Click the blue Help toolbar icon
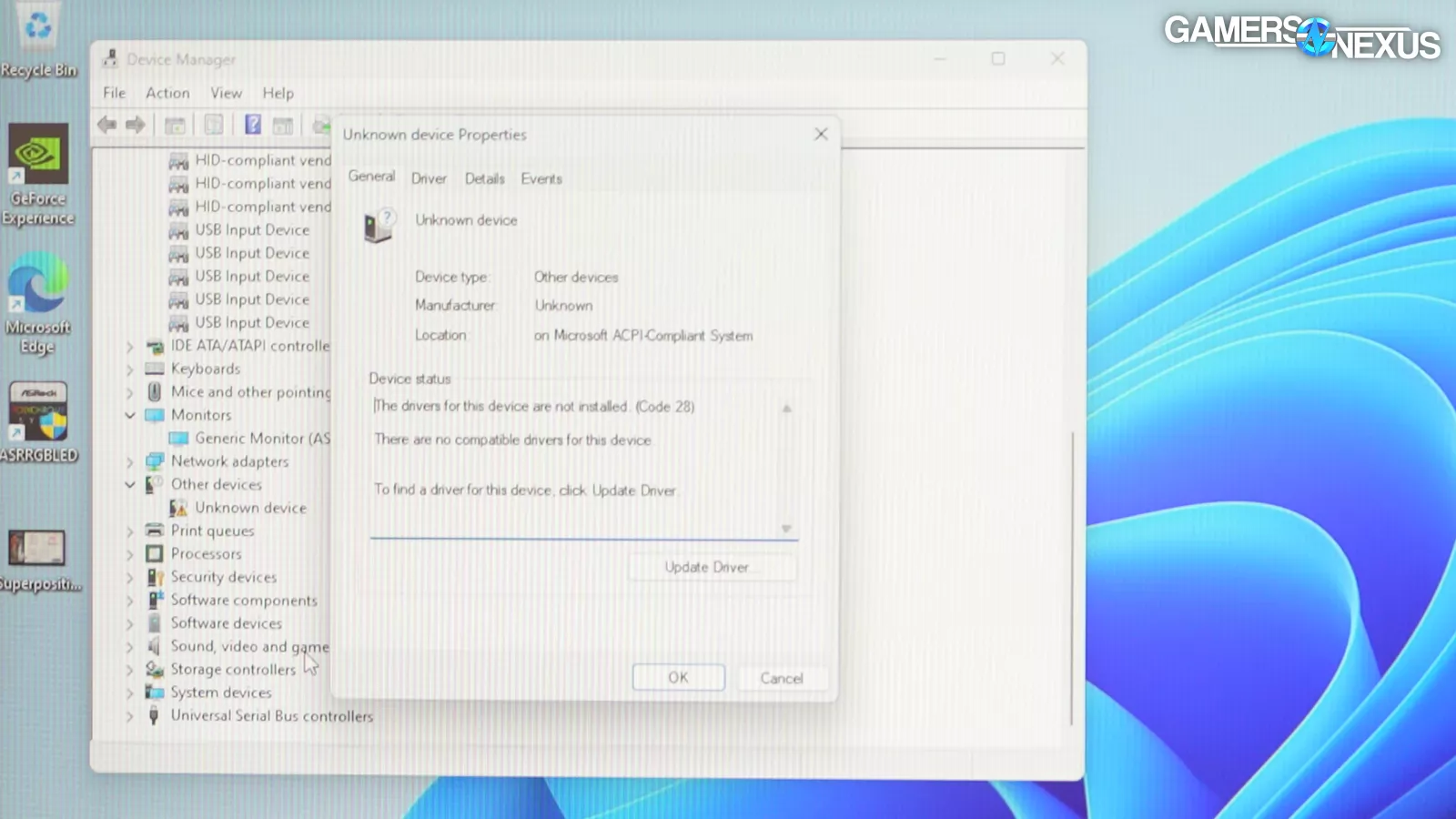This screenshot has width=1456, height=819. pos(253,125)
